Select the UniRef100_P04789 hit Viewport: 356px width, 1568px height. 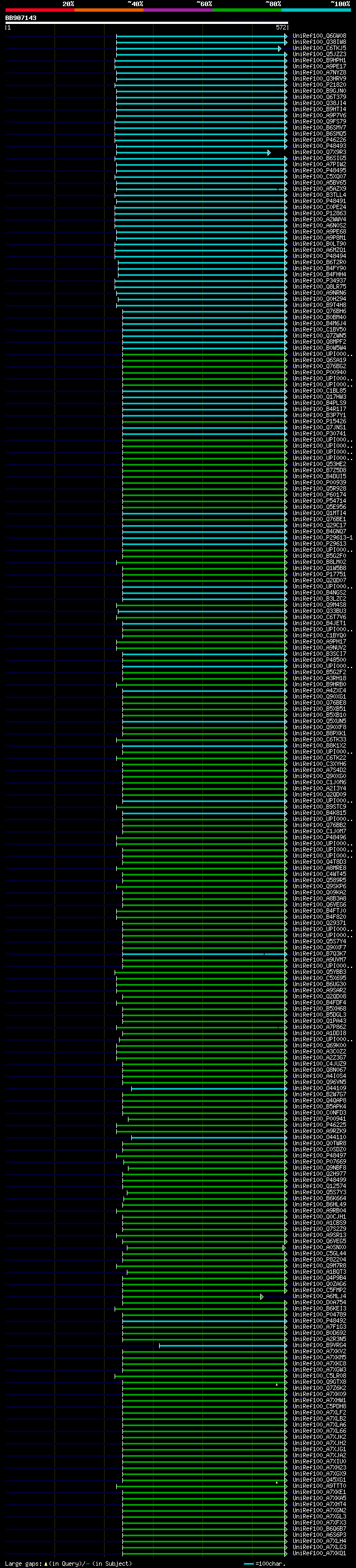pyautogui.click(x=319, y=1315)
